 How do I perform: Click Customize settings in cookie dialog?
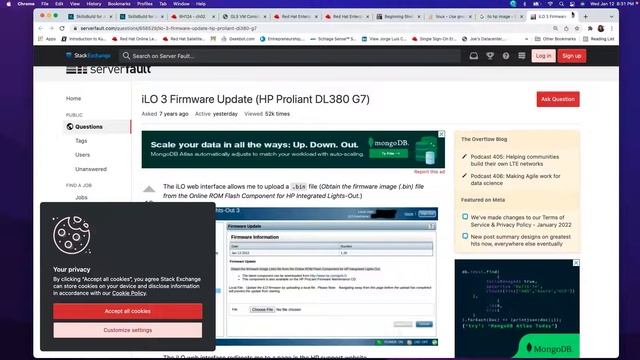127,330
